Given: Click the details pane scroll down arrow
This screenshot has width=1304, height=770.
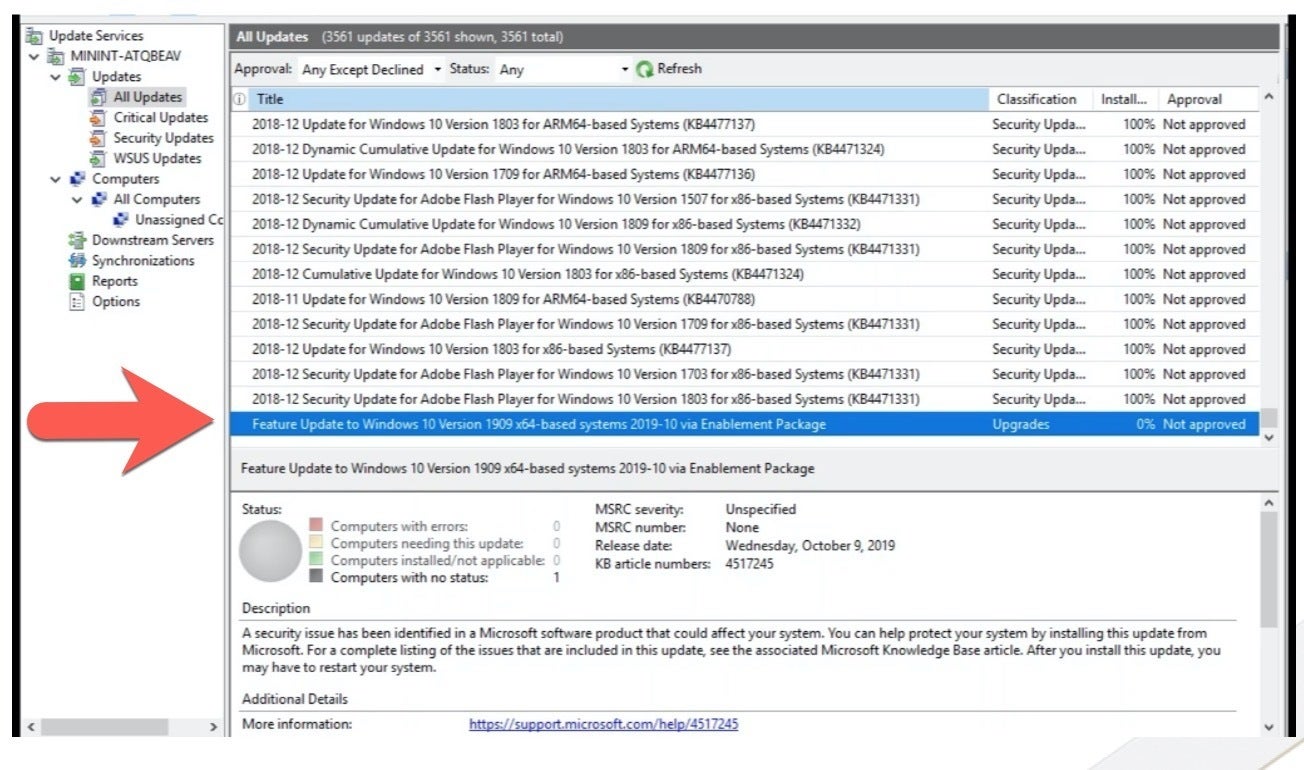Looking at the screenshot, I should [x=1269, y=727].
